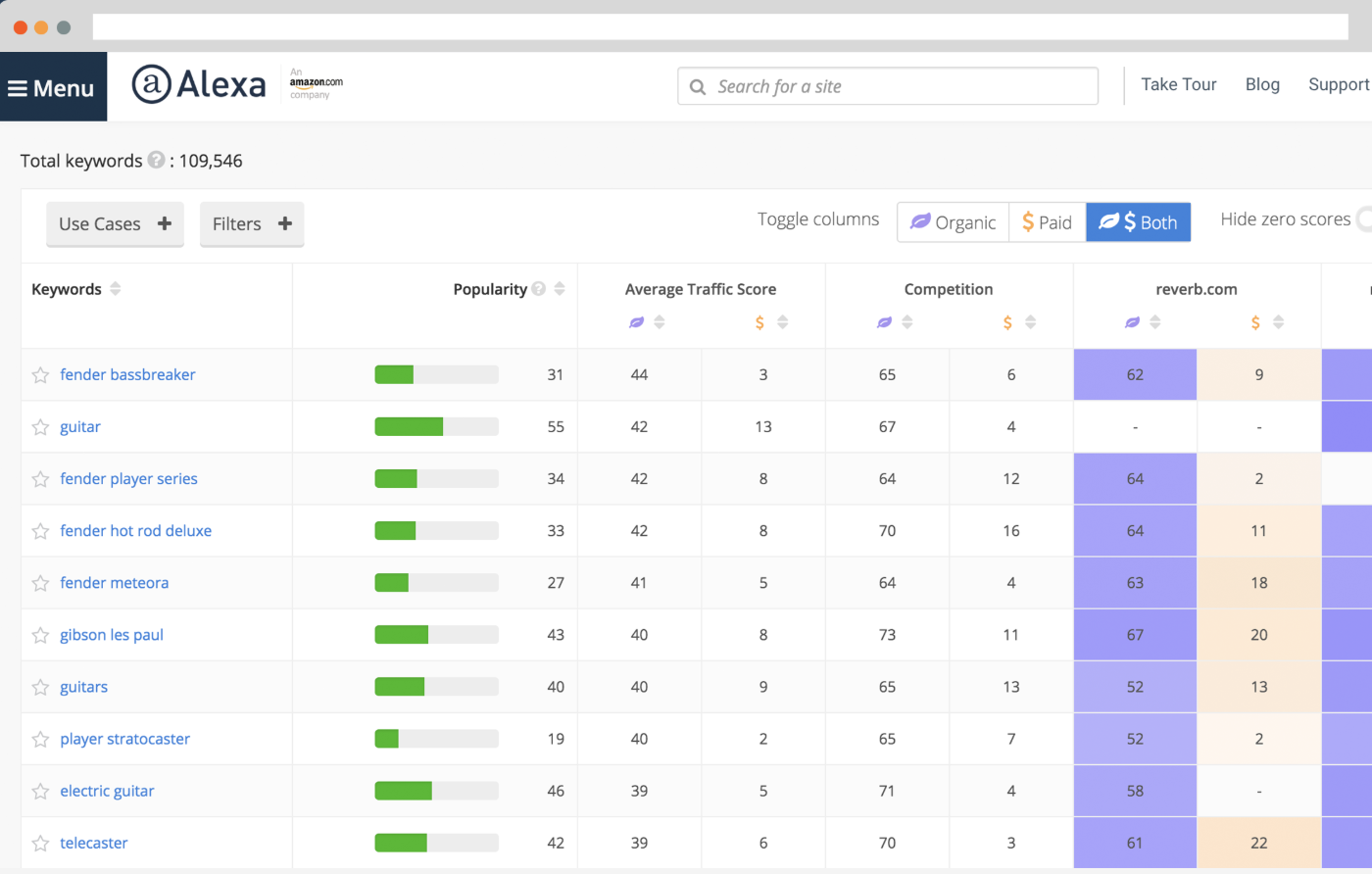
Task: Star the guitars keyword row
Action: 40,687
